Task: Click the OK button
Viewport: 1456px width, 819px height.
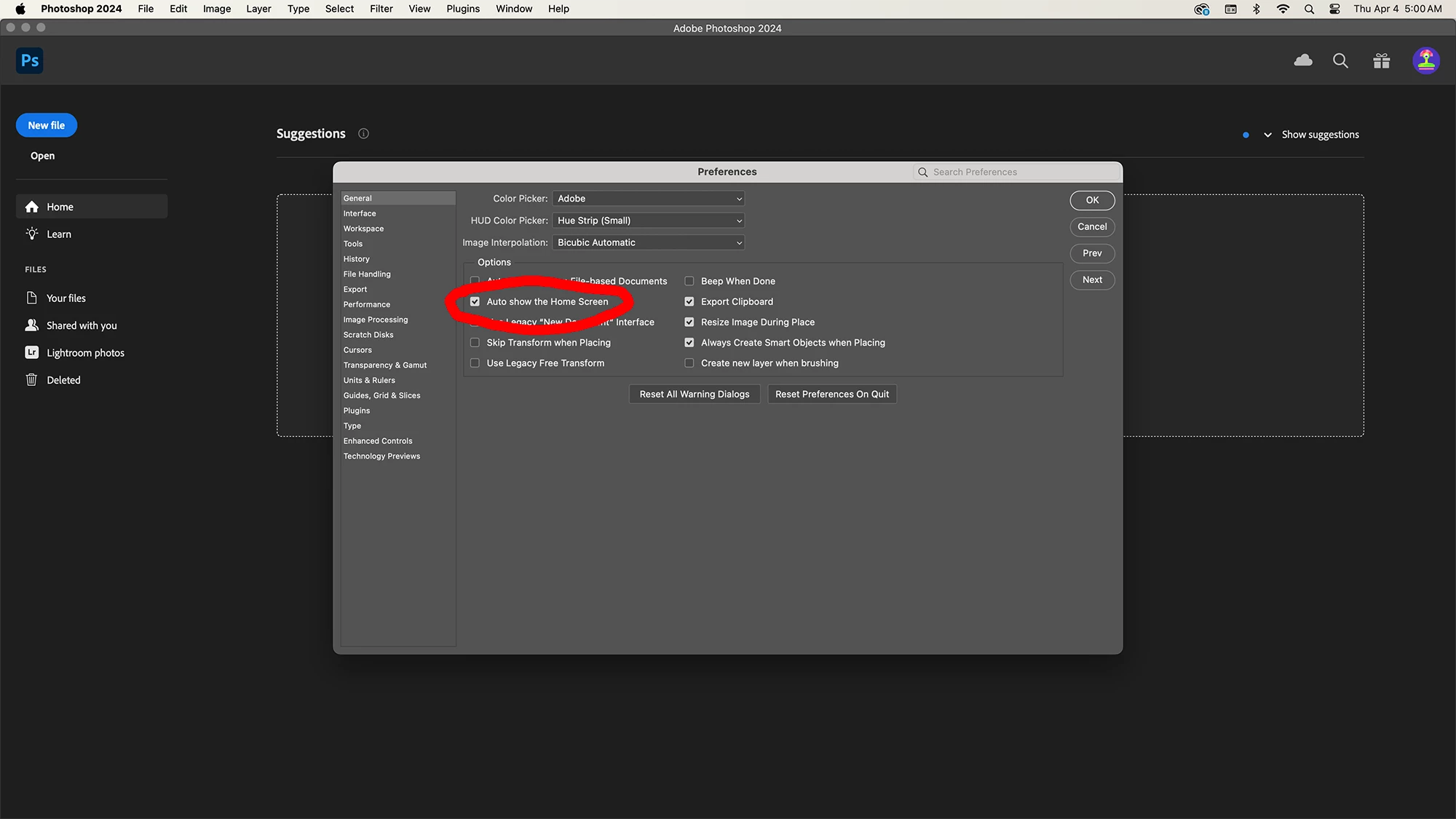Action: click(1092, 200)
